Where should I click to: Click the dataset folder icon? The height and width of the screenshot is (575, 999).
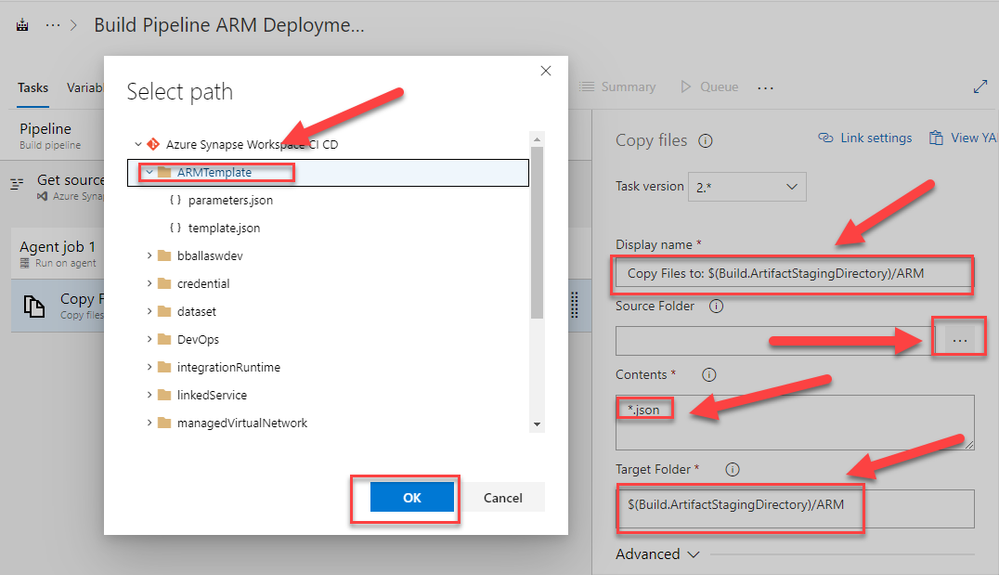click(164, 311)
